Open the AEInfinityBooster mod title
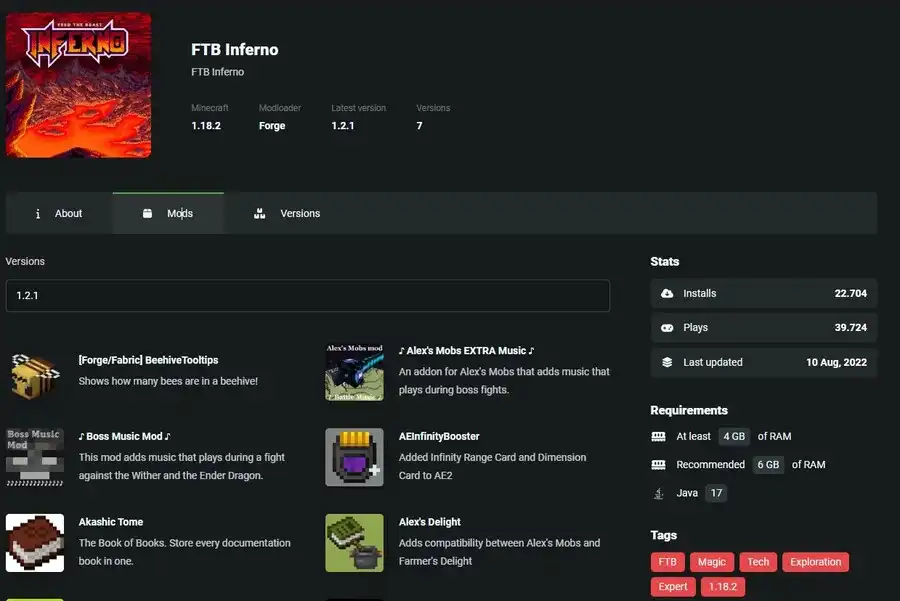The width and height of the screenshot is (900, 601). pos(439,436)
